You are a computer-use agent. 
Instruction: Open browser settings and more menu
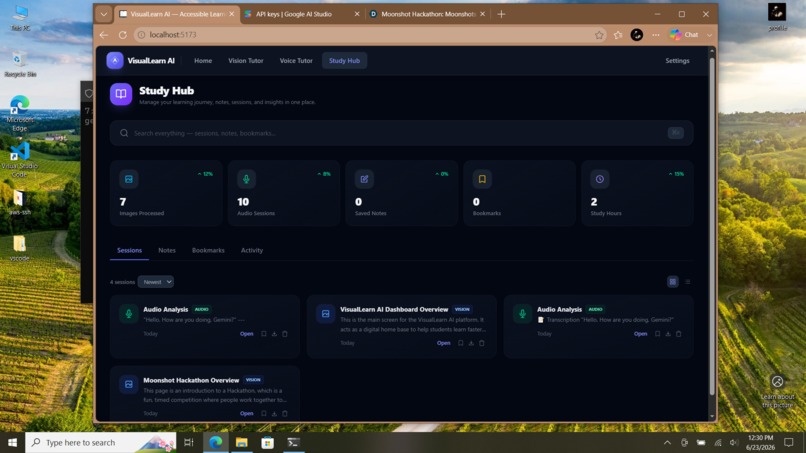pyautogui.click(x=655, y=35)
